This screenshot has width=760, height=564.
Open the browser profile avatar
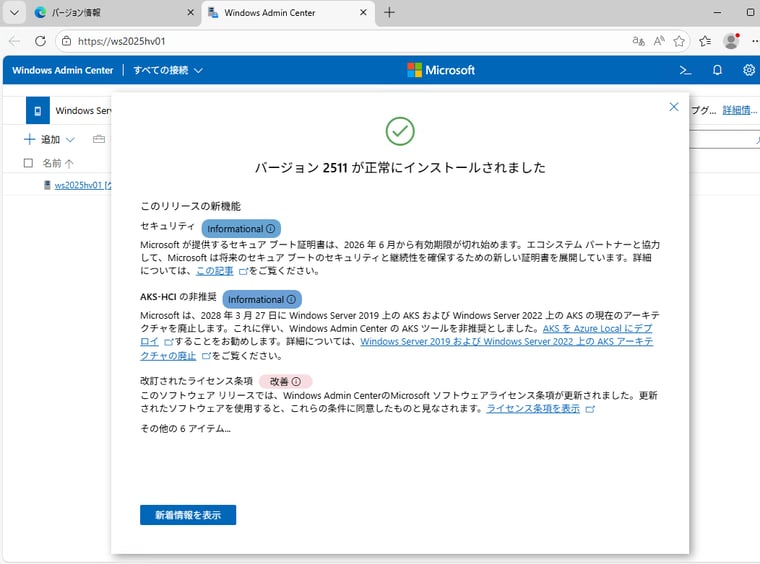[x=731, y=41]
